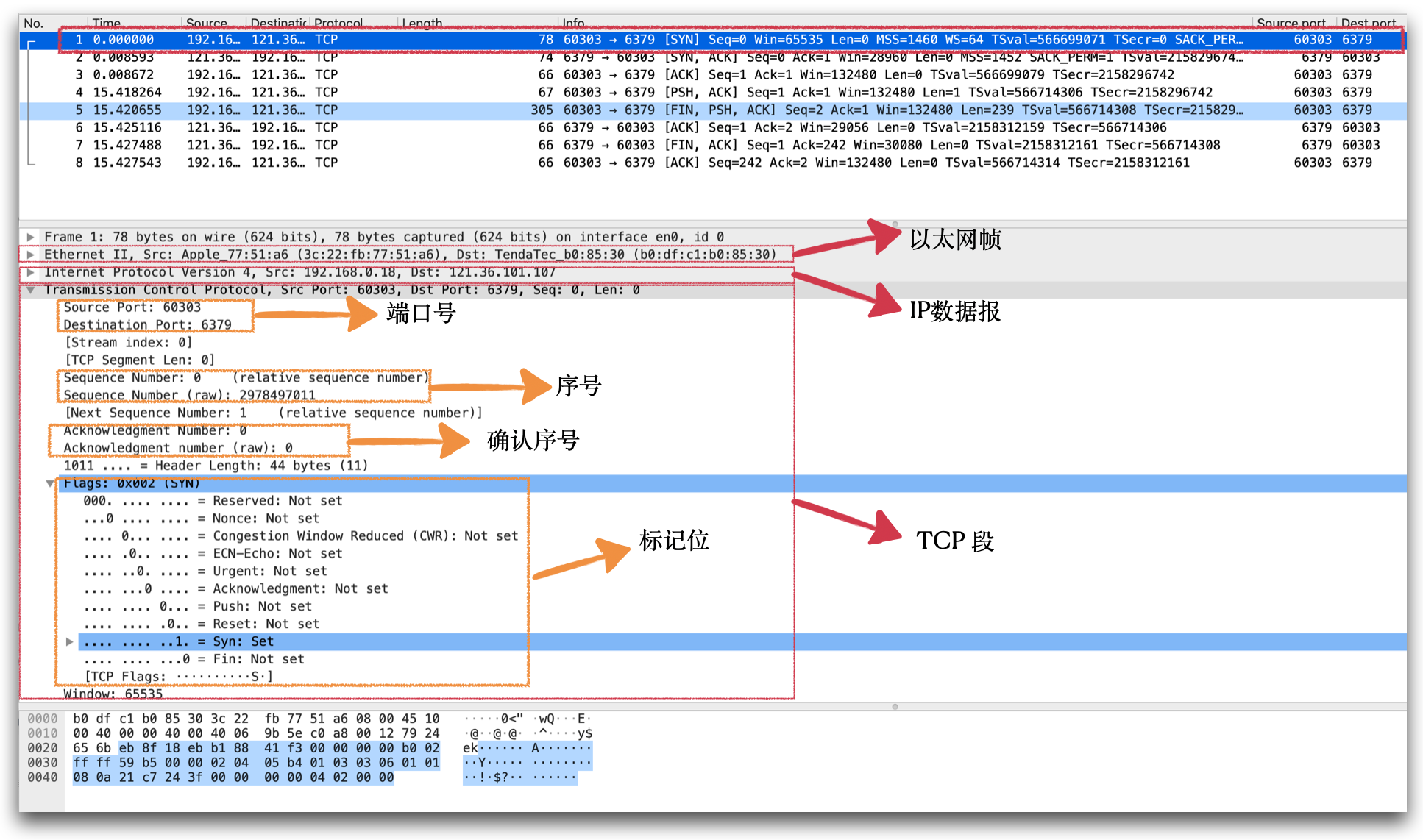Screen dimensions: 1423x840
Task: Select packet 3 at time 0.008672
Action: click(712, 75)
